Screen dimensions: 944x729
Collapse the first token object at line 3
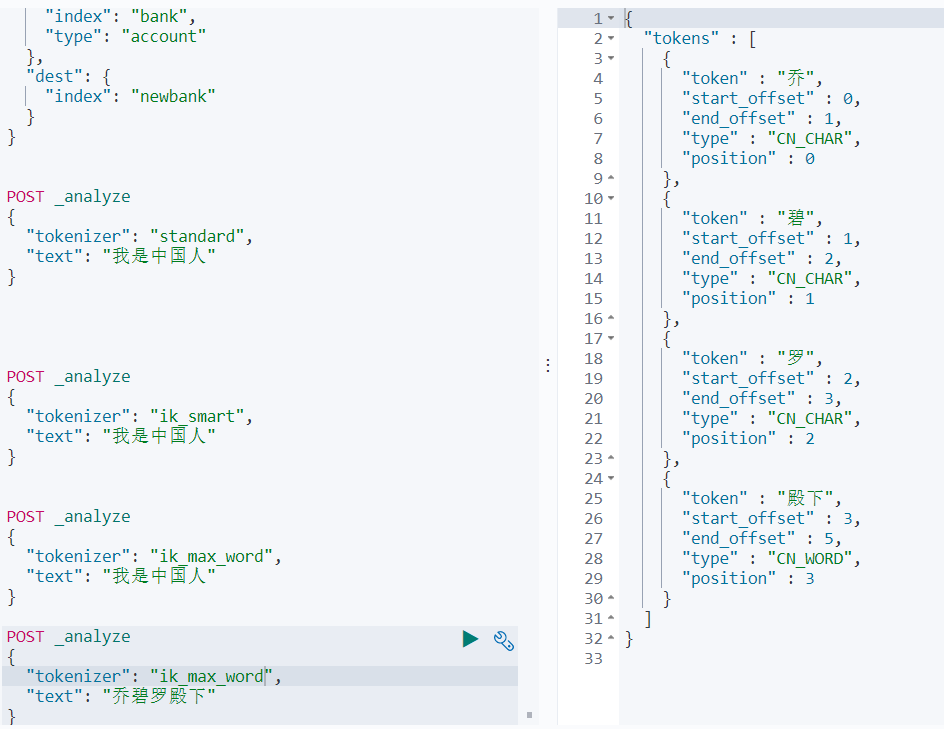click(x=611, y=58)
